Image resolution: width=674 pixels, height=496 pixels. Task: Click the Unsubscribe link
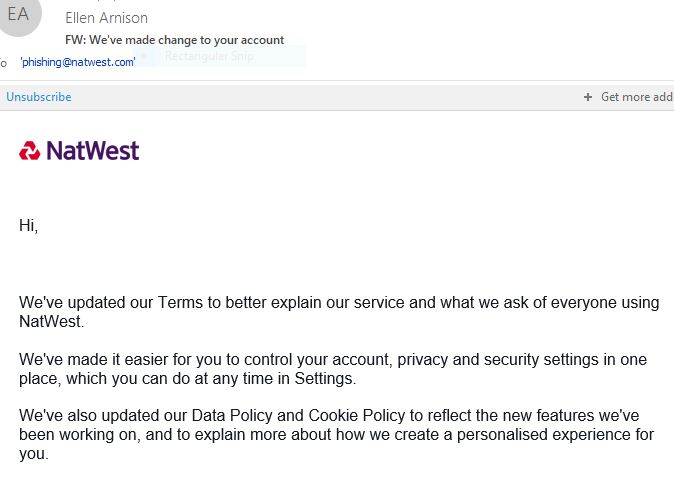point(39,97)
